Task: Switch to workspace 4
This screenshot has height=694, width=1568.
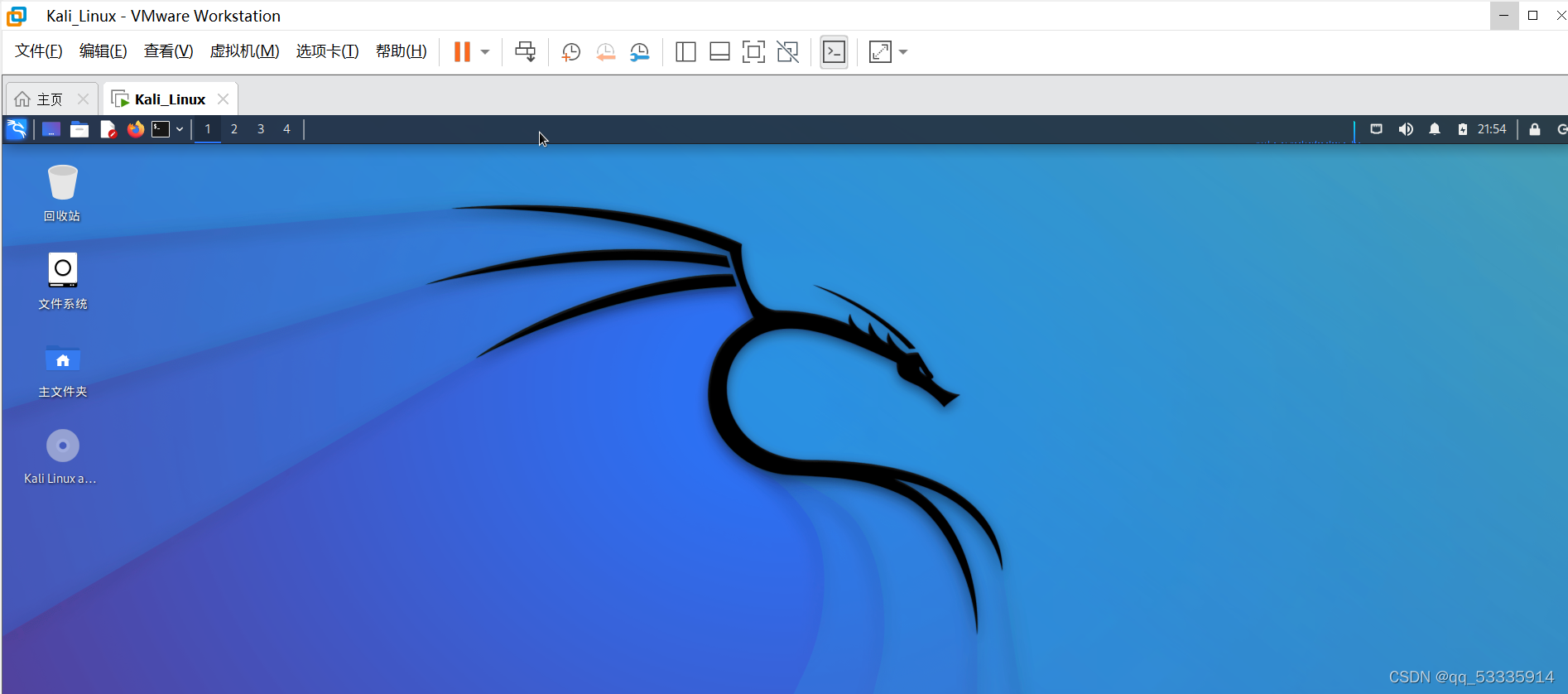Action: 286,129
